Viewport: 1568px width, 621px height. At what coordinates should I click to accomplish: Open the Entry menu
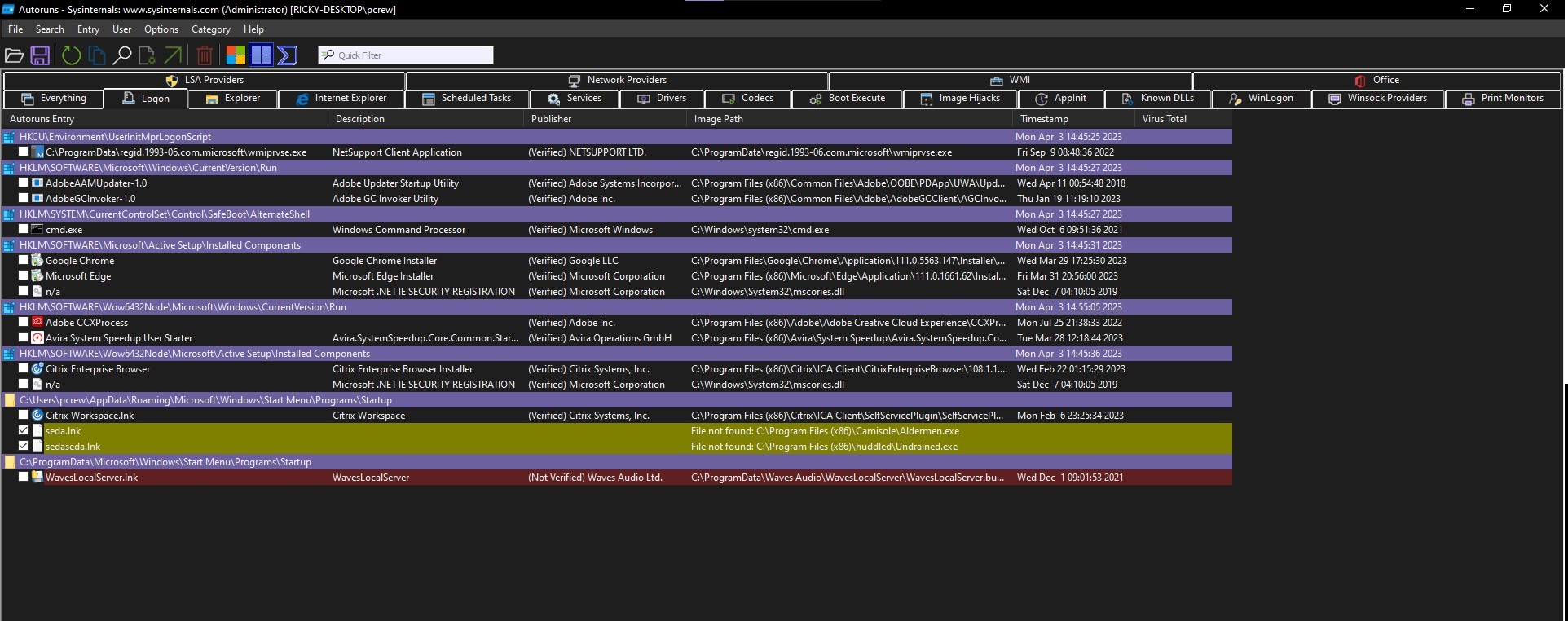tap(88, 29)
